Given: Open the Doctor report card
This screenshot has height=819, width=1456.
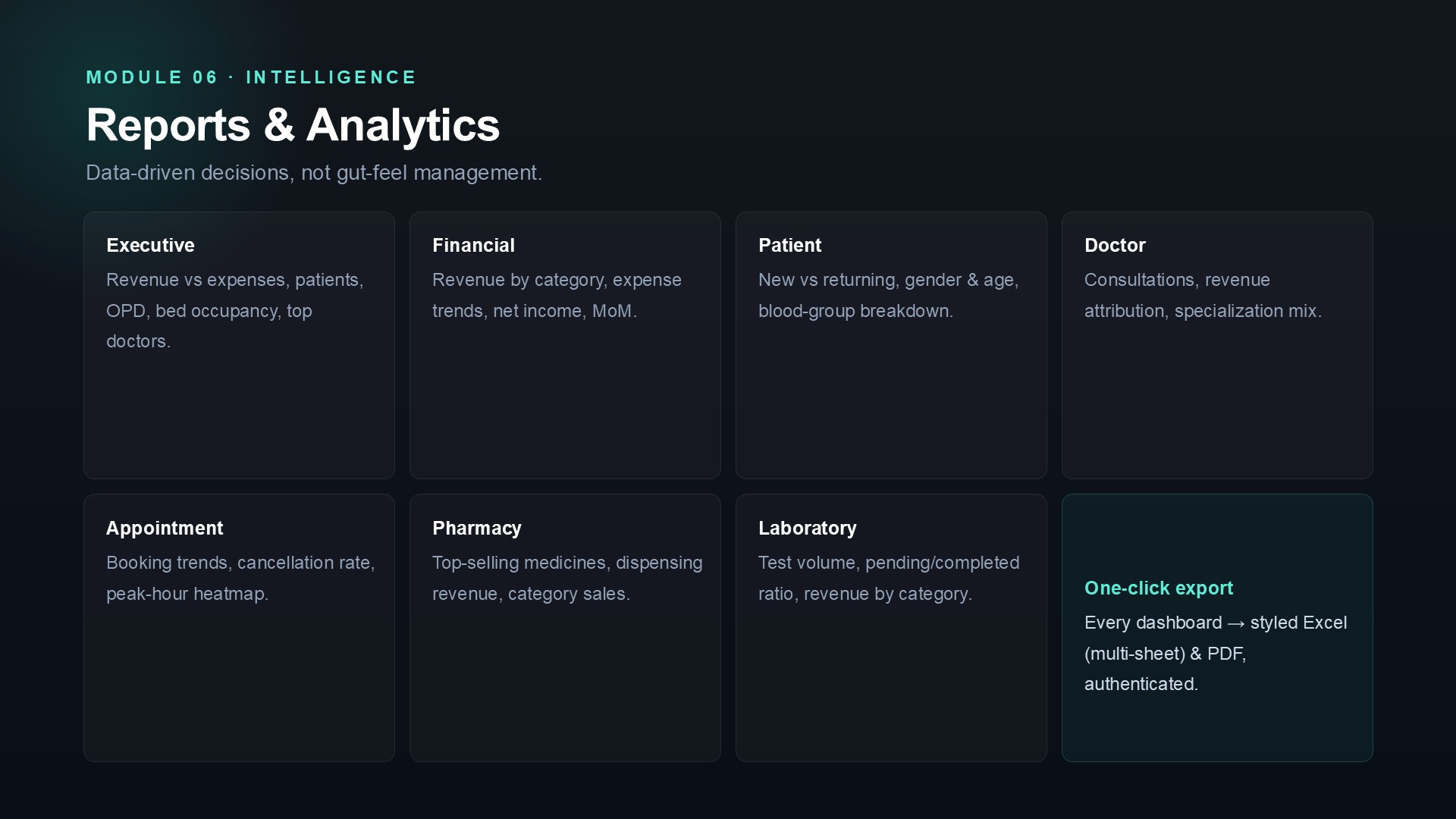Looking at the screenshot, I should point(1217,345).
